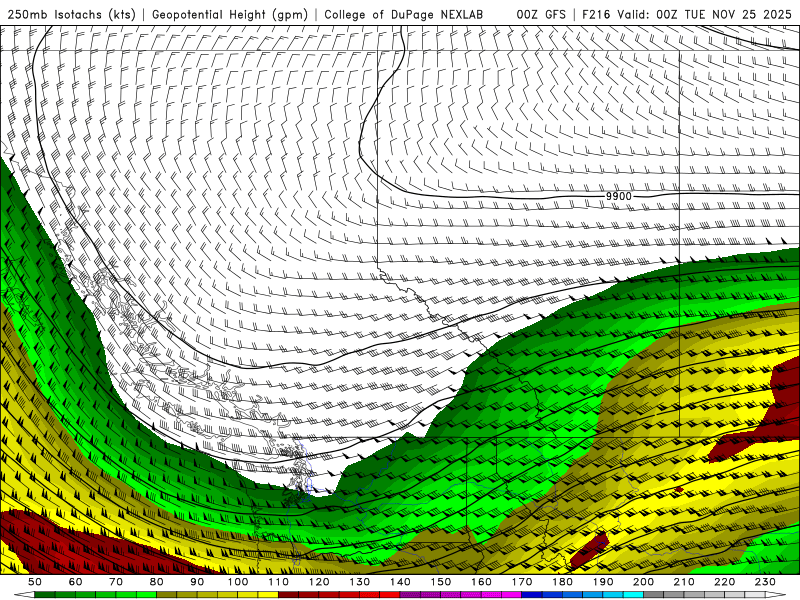This screenshot has width=800, height=600.
Task: Click the 110 value on color scale
Action: tap(279, 582)
